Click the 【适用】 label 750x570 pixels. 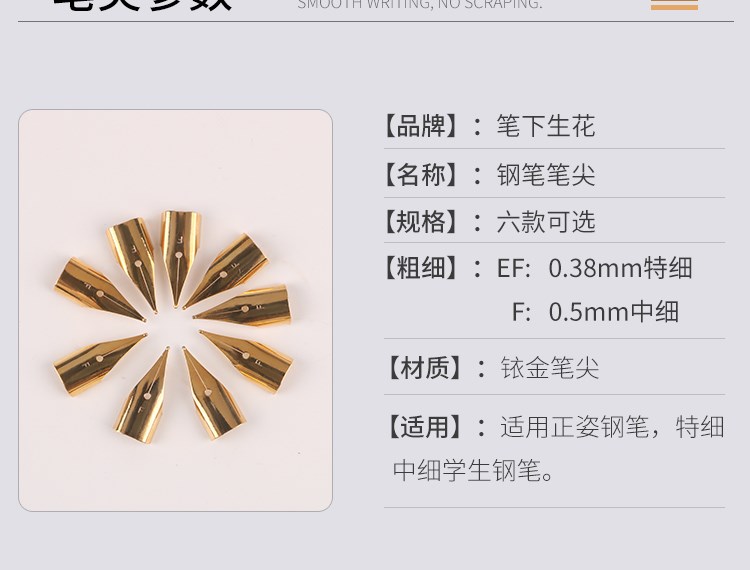425,427
